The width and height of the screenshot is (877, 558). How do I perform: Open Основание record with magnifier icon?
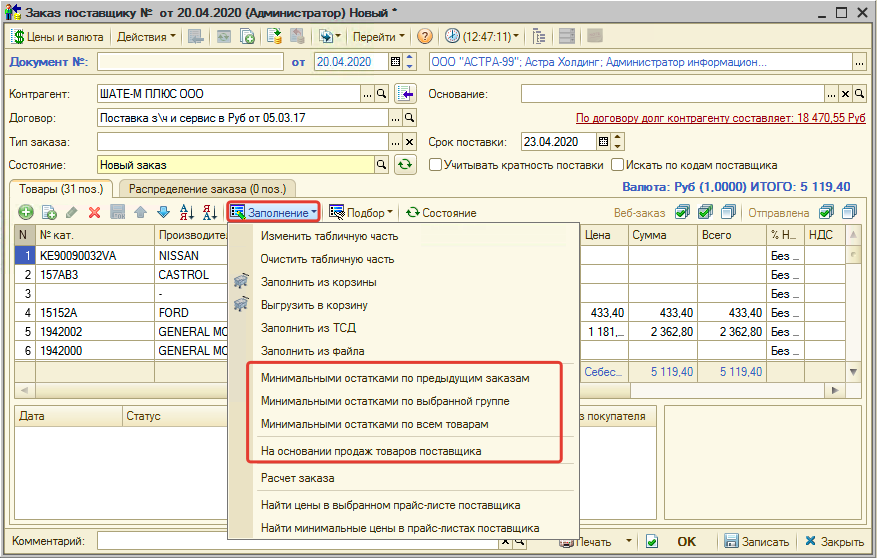coord(860,94)
